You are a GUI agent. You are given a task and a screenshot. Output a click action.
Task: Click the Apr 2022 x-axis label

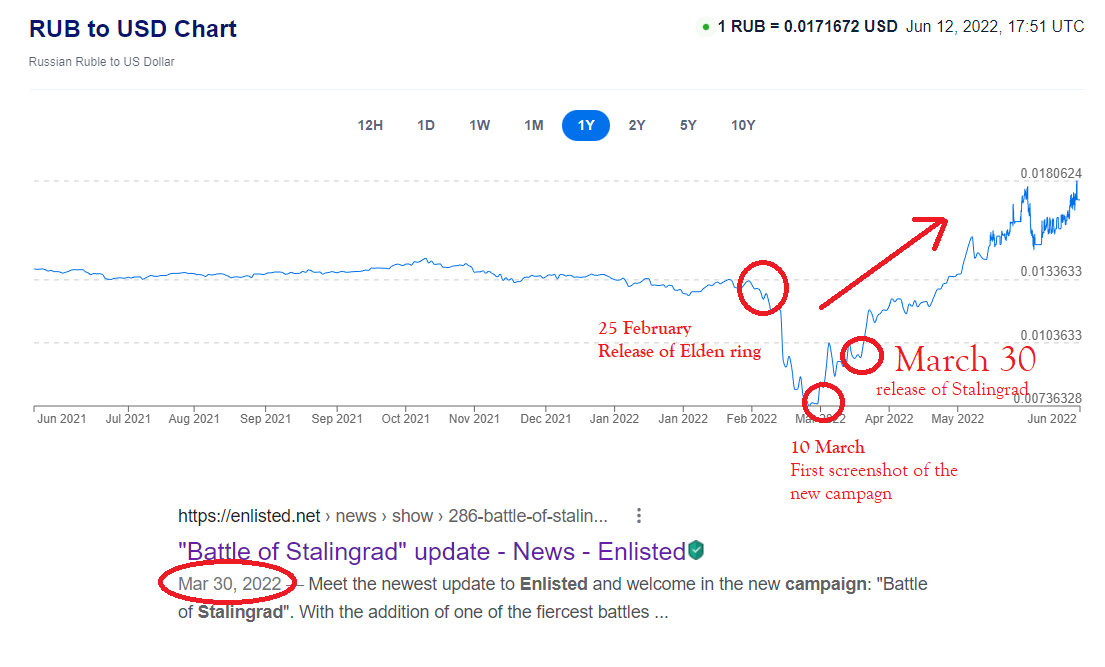coord(889,419)
